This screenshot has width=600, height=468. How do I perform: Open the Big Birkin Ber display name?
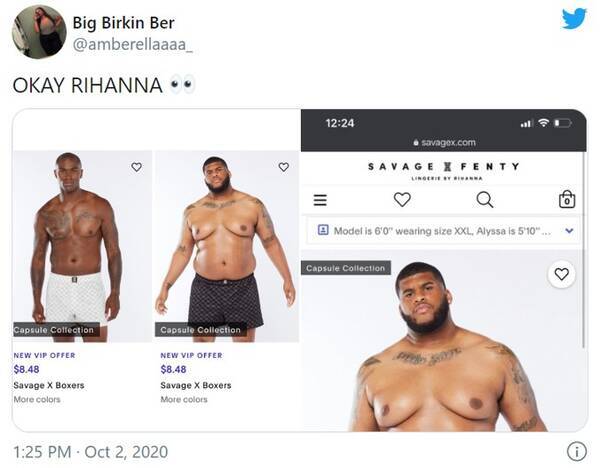128,22
